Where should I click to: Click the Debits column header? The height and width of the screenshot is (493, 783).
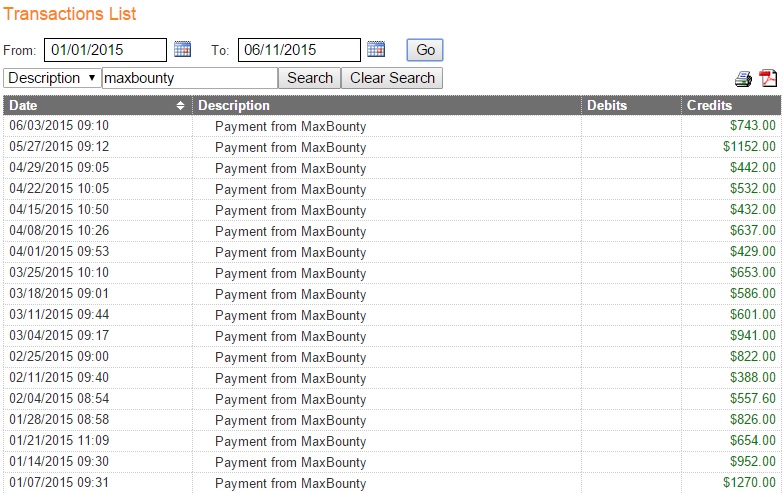click(x=607, y=105)
